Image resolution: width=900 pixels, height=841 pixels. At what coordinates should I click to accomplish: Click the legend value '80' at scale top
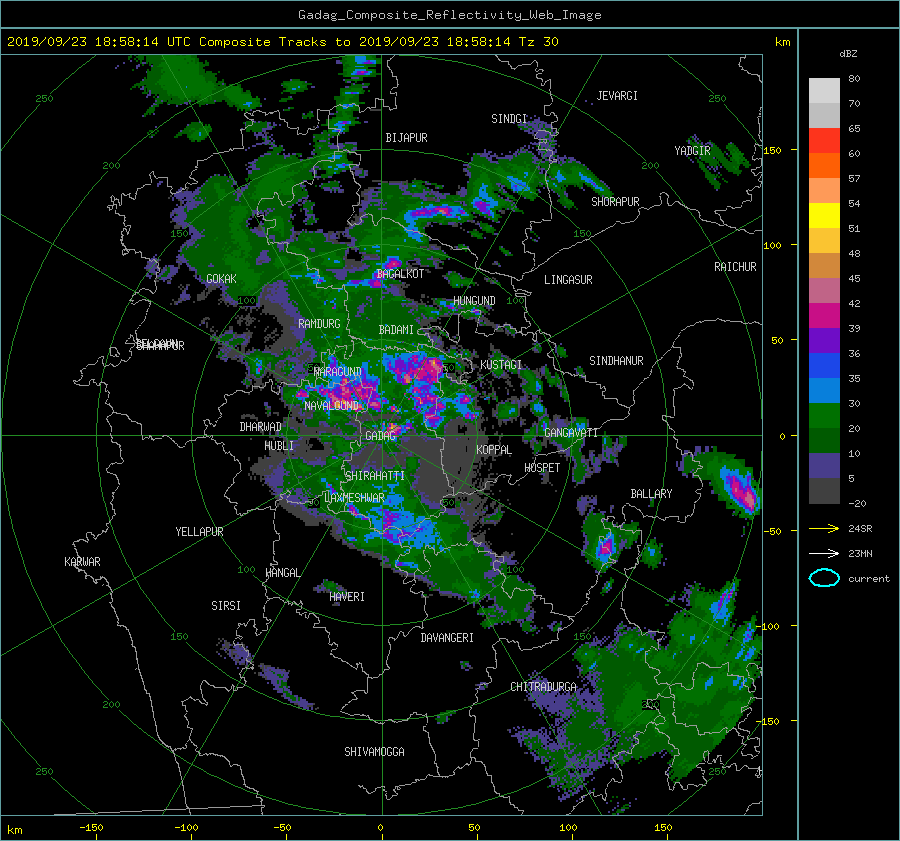pos(854,79)
